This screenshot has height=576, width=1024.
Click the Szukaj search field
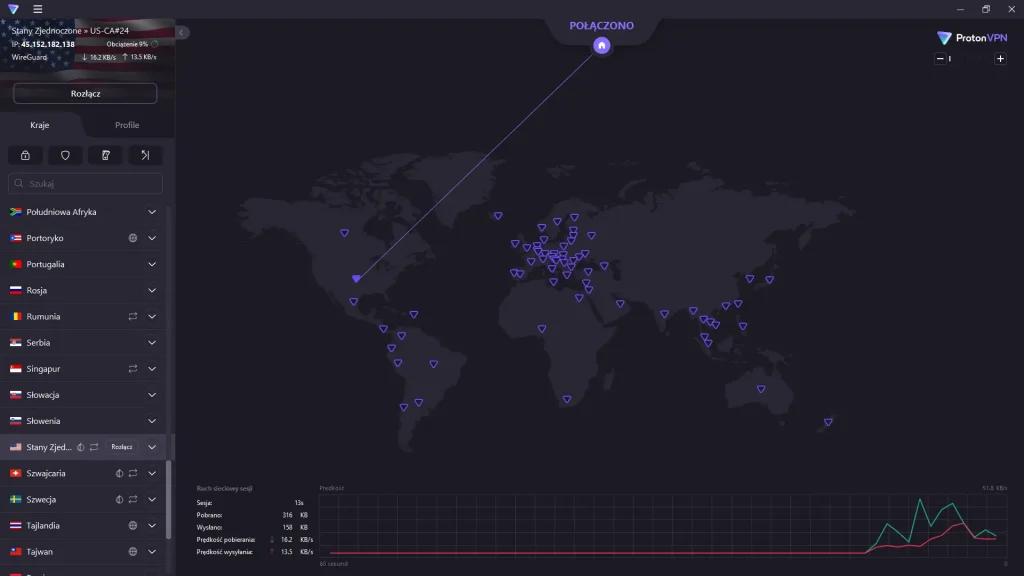86,184
